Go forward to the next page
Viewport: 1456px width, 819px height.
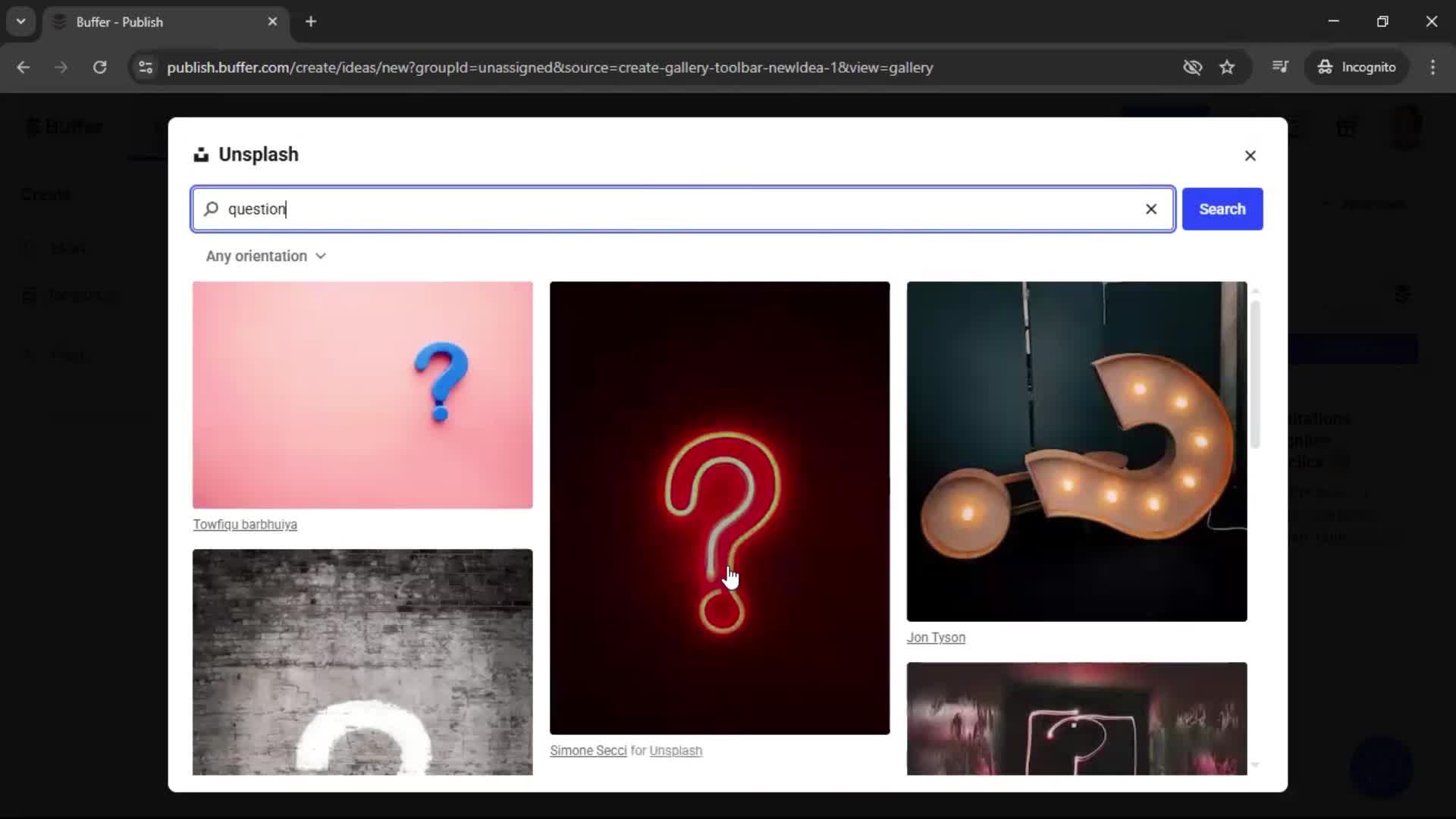click(x=61, y=67)
